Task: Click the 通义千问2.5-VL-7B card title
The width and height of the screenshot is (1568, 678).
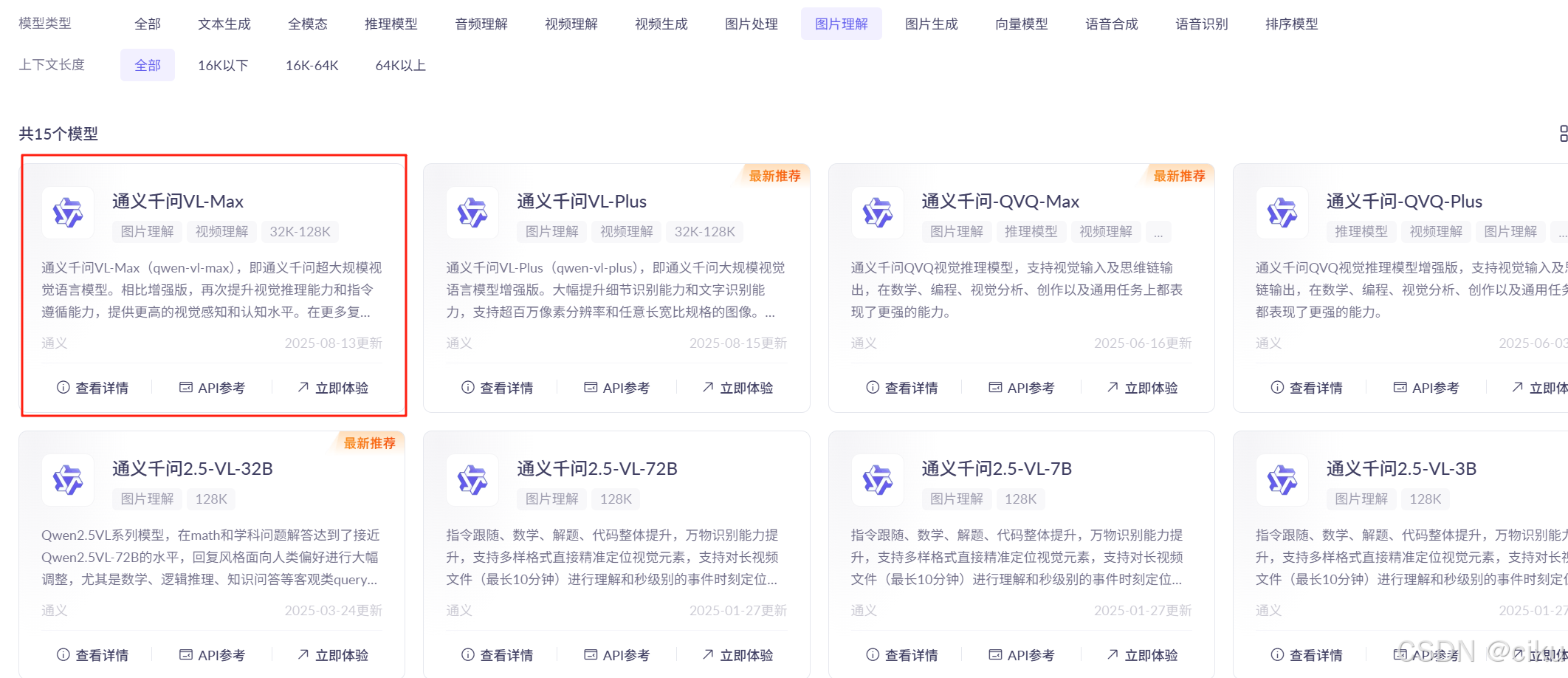Action: tap(997, 469)
